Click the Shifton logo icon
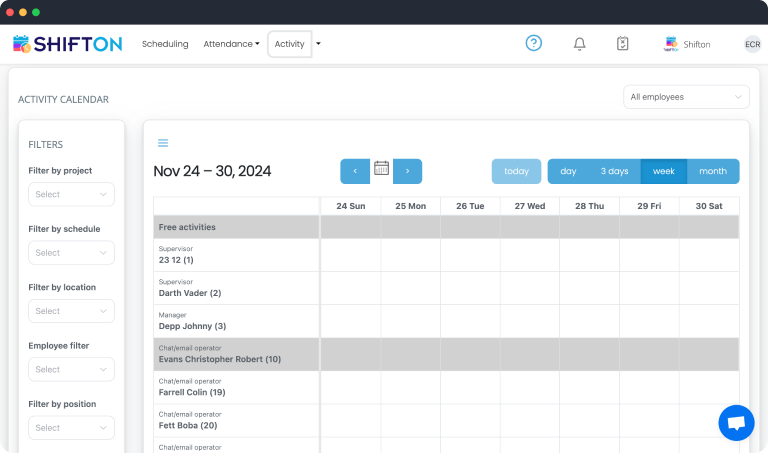Viewport: 768px width, 453px height. coord(22,44)
